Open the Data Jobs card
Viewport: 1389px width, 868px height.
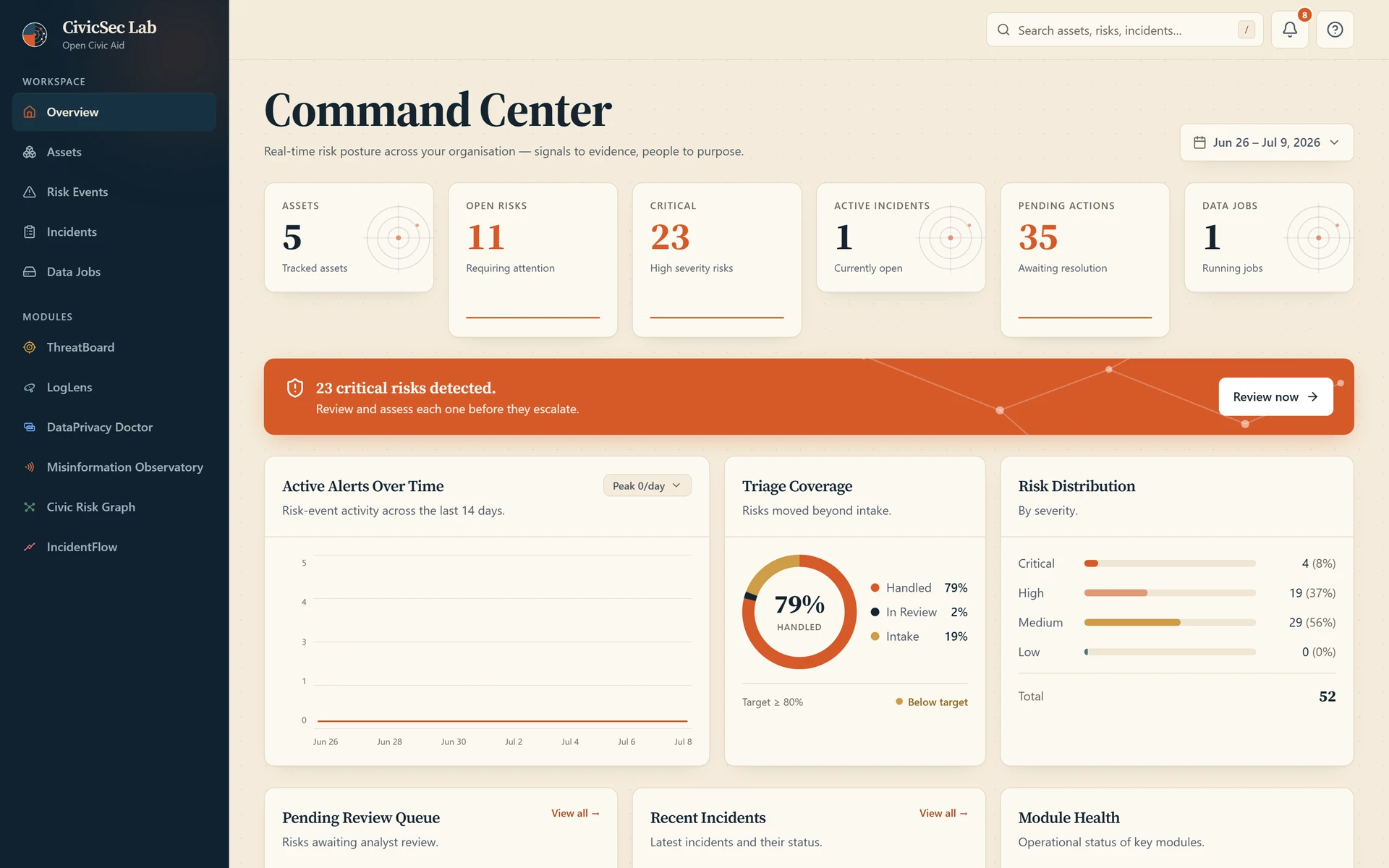click(x=1269, y=237)
